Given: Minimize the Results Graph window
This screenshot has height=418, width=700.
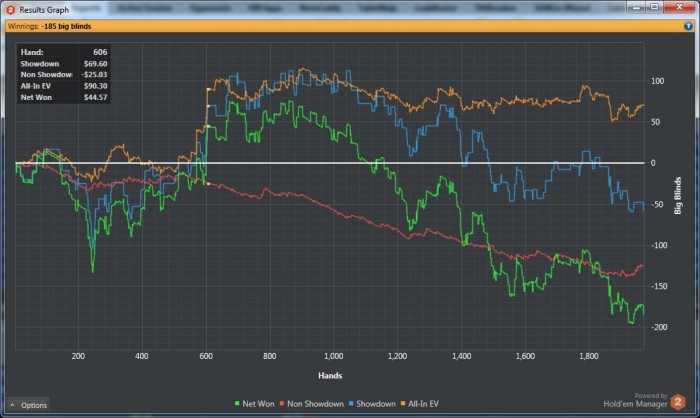Looking at the screenshot, I should pos(636,7).
